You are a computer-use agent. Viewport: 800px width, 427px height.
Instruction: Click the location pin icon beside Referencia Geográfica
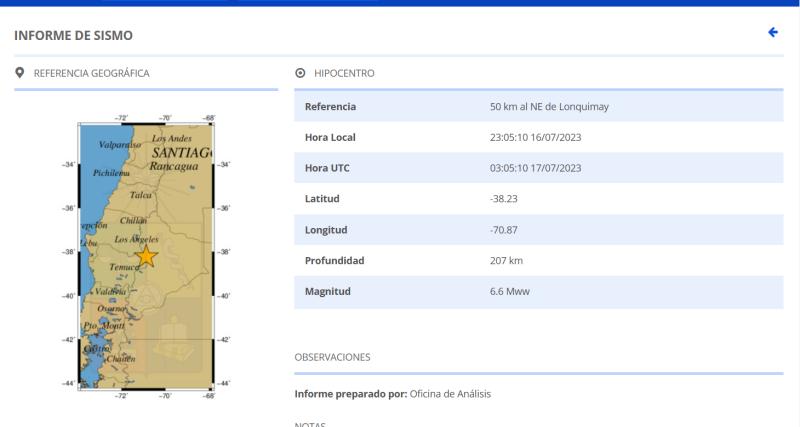pos(20,73)
